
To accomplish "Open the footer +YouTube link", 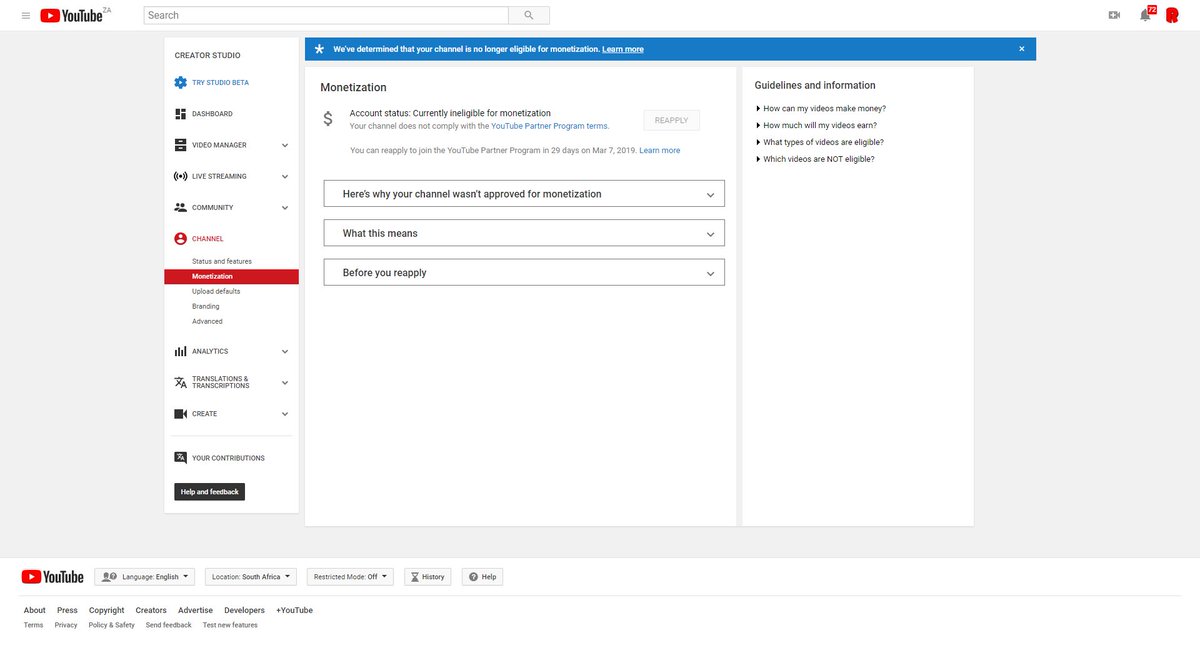I will [295, 610].
